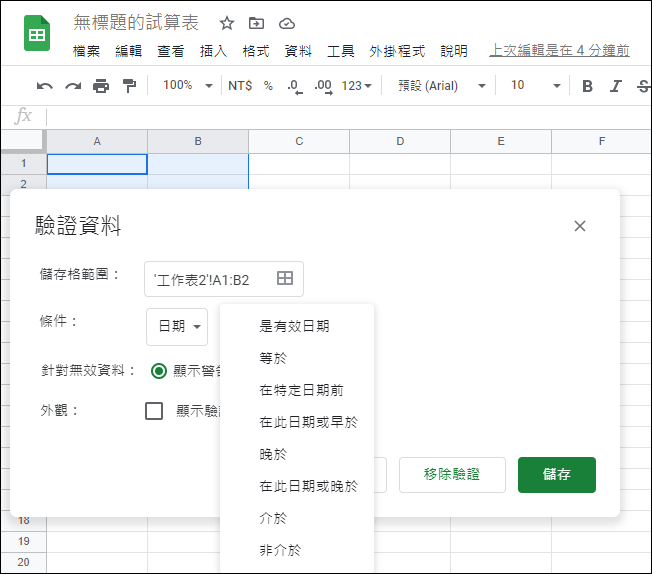Screen dimensions: 652x574
Task: Select column C header
Action: point(299,141)
